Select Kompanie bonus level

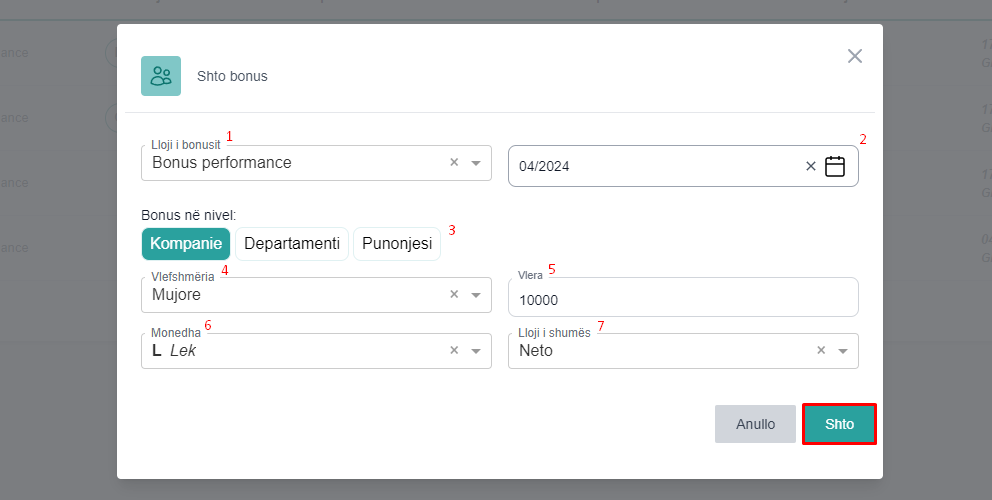(x=186, y=244)
